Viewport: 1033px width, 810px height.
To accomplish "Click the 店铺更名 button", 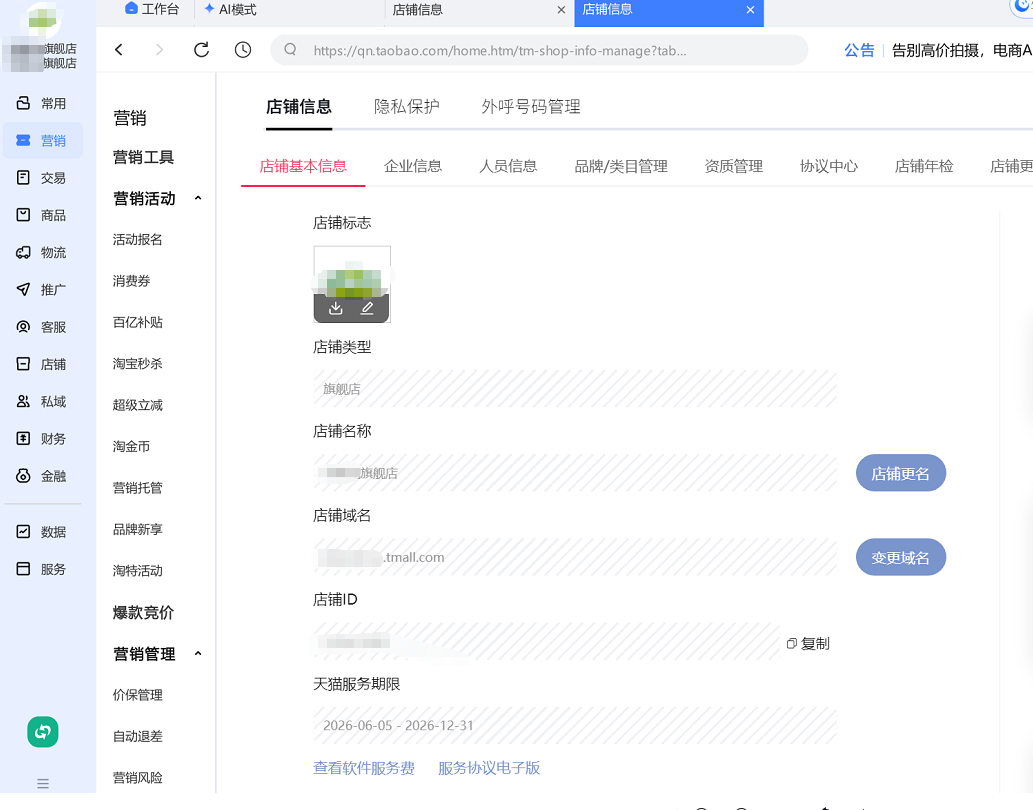I will 901,473.
